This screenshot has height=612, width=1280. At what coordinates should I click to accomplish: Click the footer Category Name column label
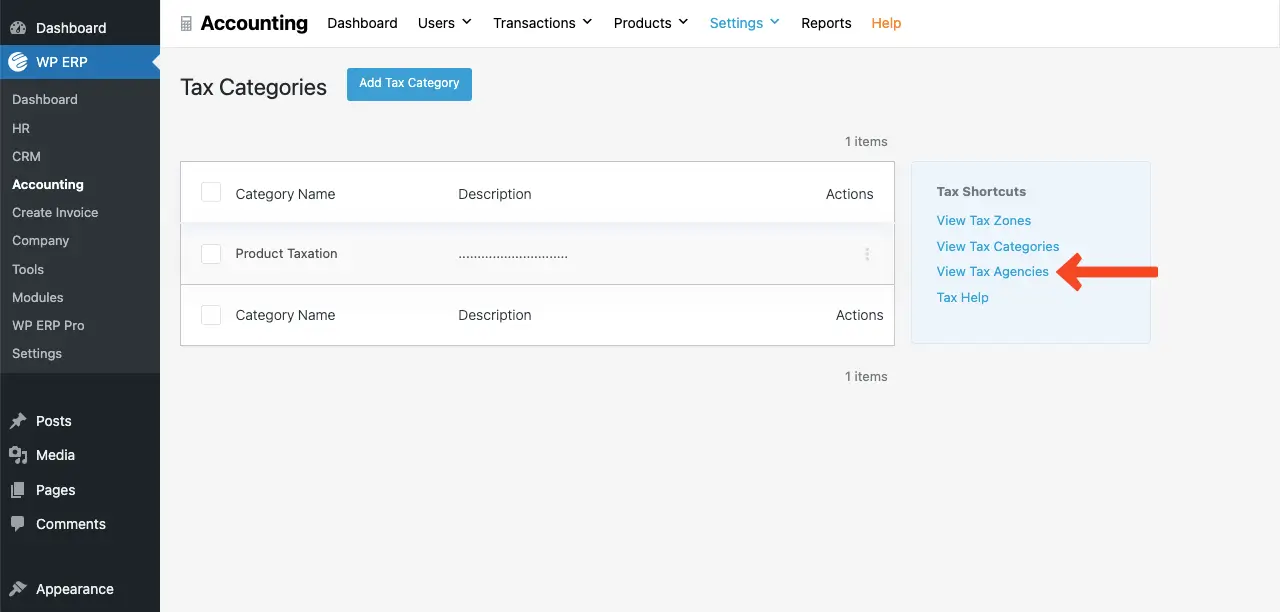285,315
